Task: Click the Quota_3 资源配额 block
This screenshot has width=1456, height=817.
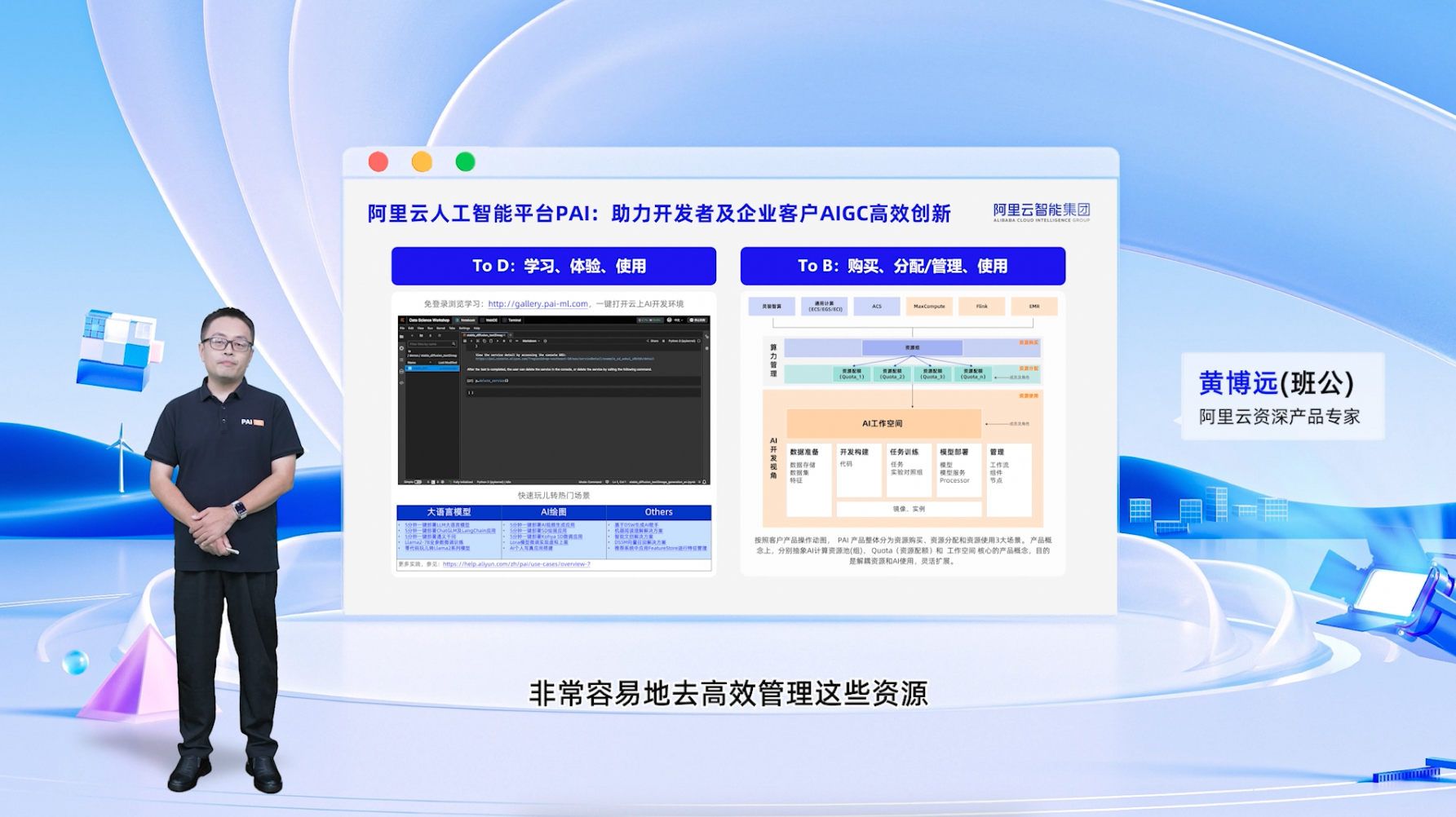Action: pos(932,373)
